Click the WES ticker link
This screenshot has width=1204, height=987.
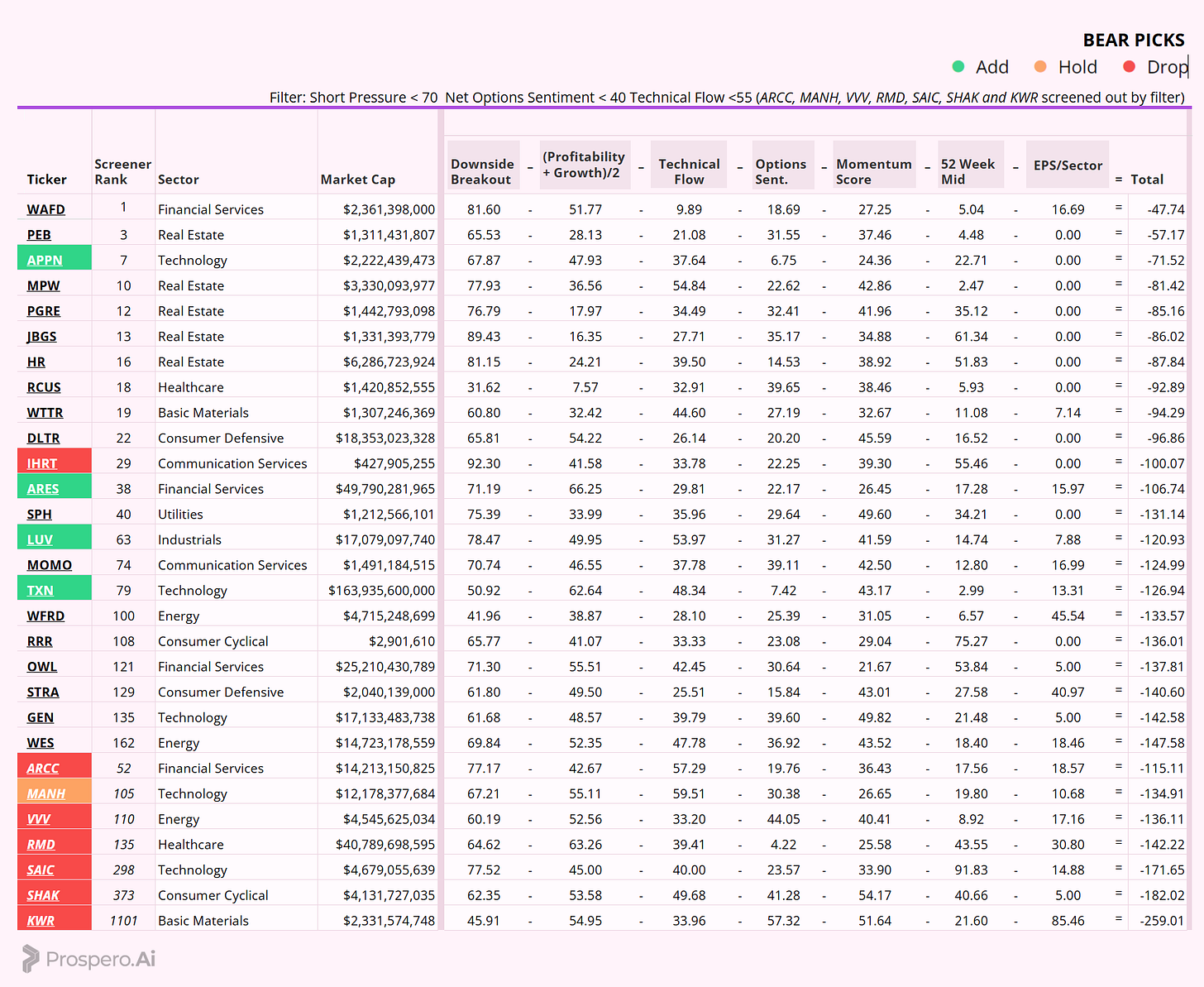41,743
